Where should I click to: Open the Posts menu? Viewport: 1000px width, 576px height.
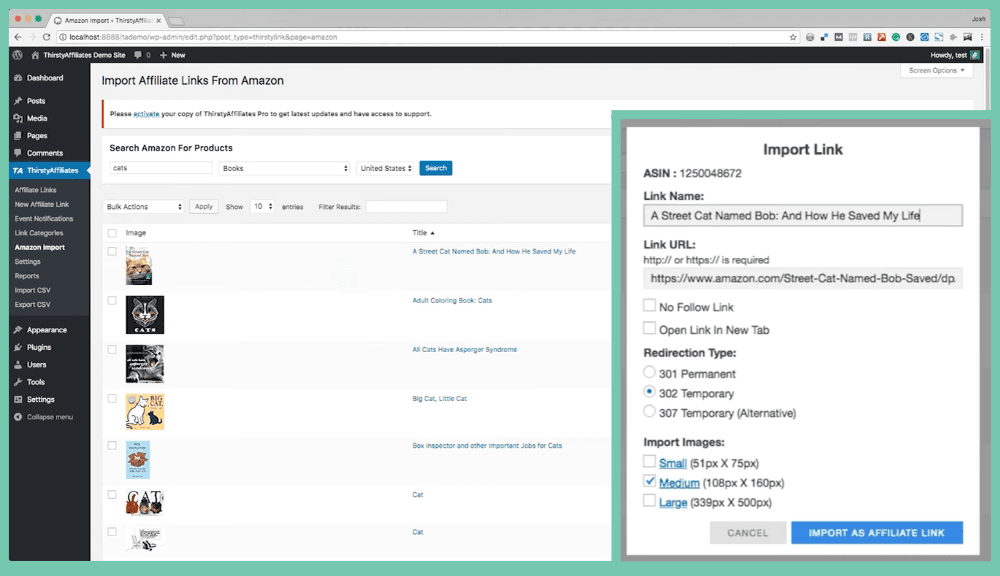tap(36, 101)
